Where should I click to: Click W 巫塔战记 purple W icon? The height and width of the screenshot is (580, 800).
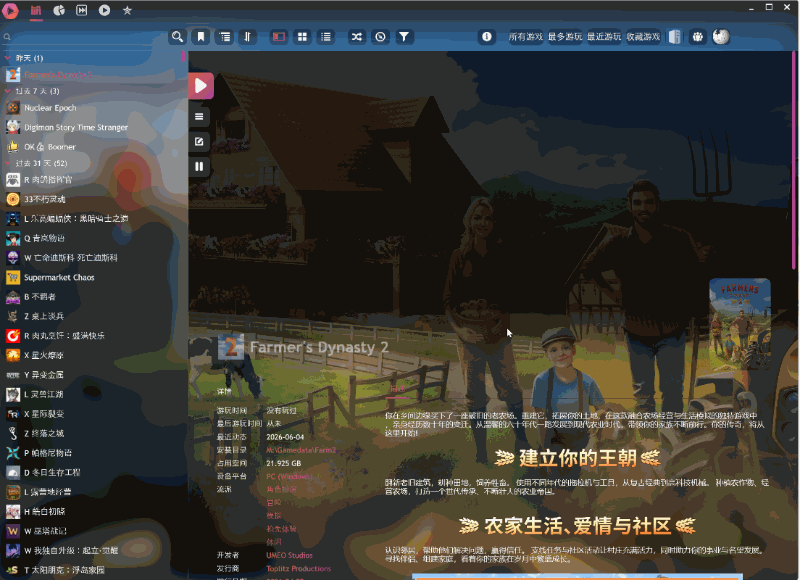13,531
